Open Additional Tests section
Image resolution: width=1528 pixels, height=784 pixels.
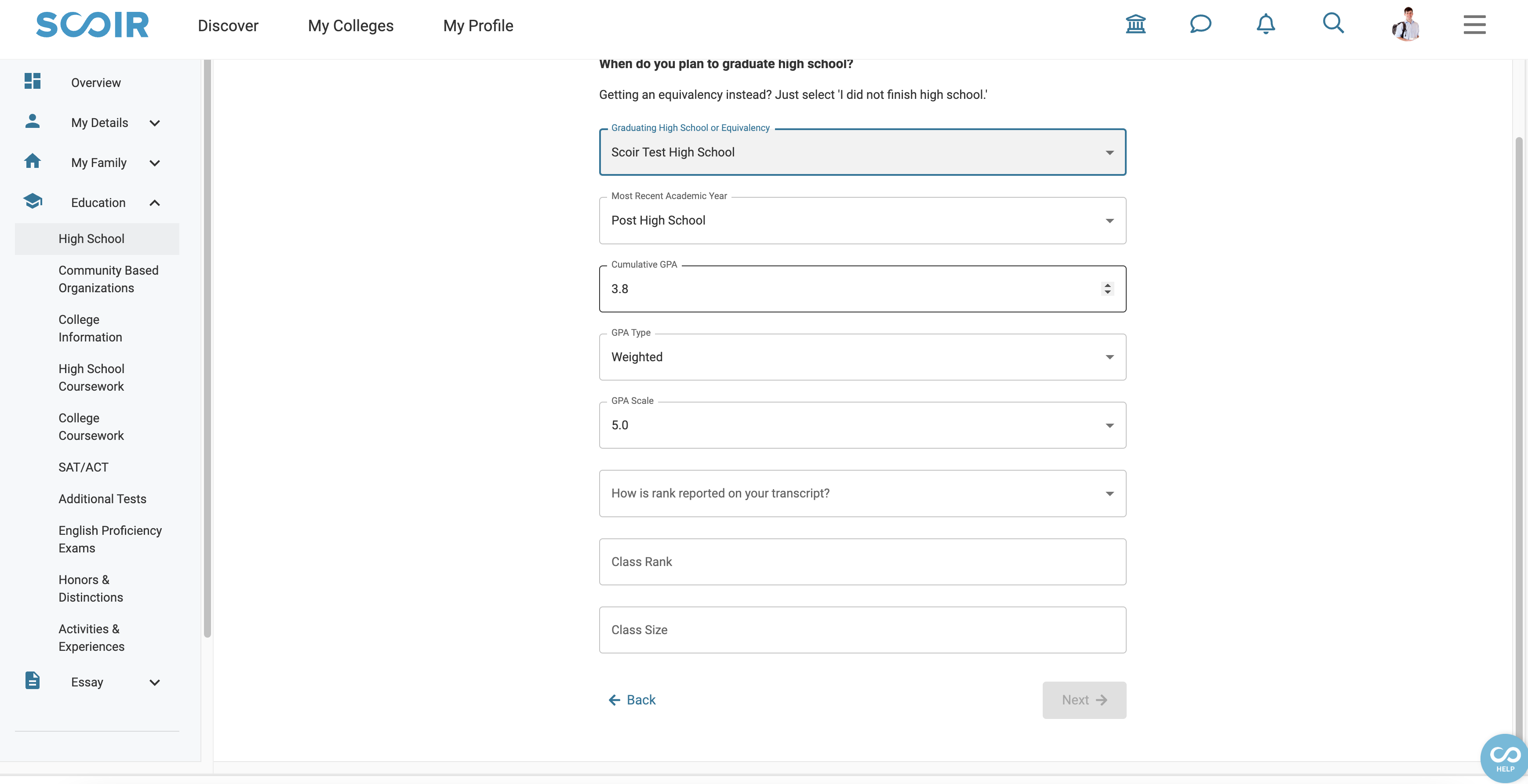click(102, 499)
